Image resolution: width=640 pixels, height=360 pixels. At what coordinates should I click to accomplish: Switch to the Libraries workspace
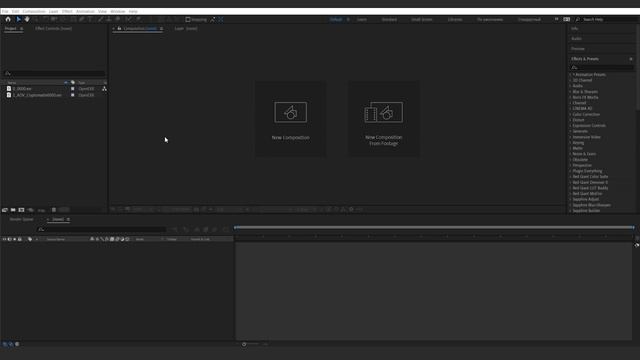click(455, 19)
